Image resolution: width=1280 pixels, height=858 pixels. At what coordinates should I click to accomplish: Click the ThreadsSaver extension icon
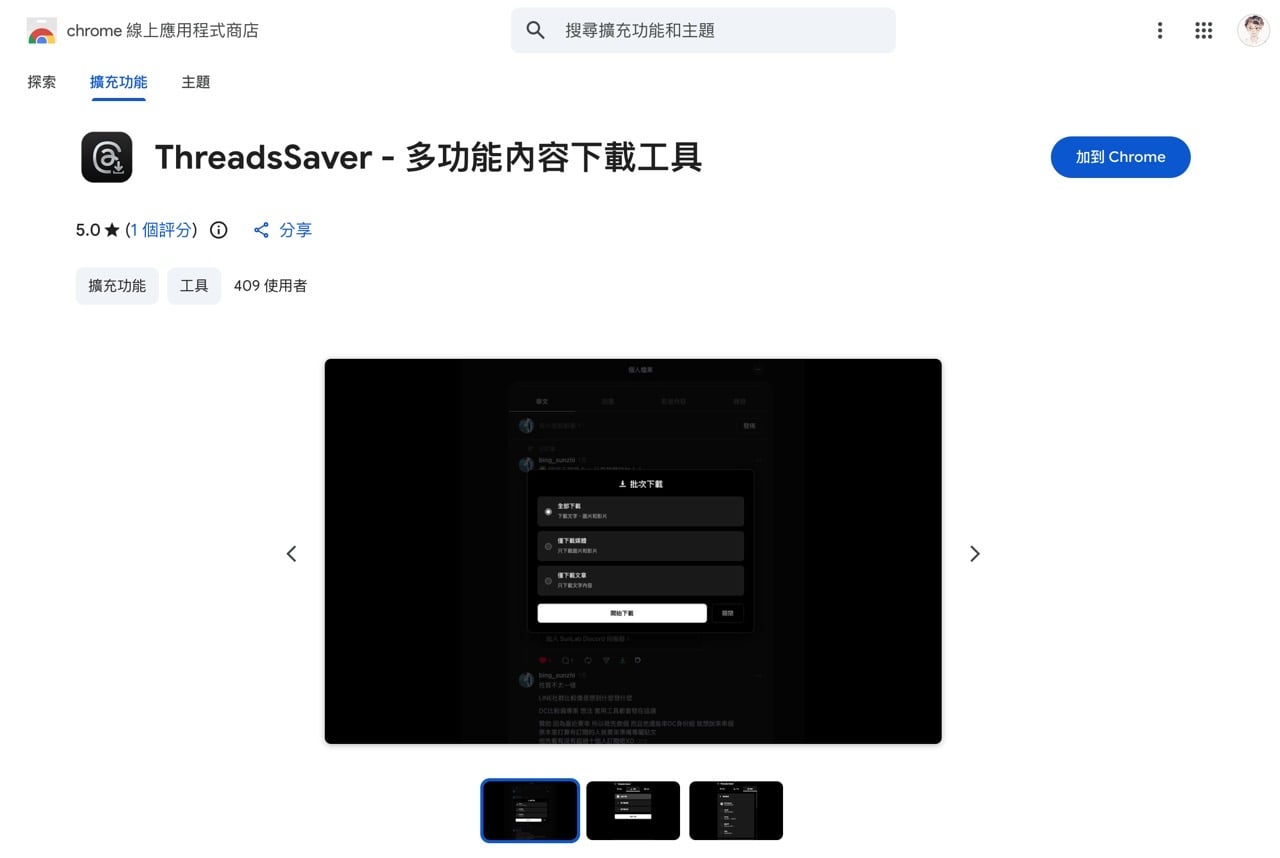click(107, 157)
